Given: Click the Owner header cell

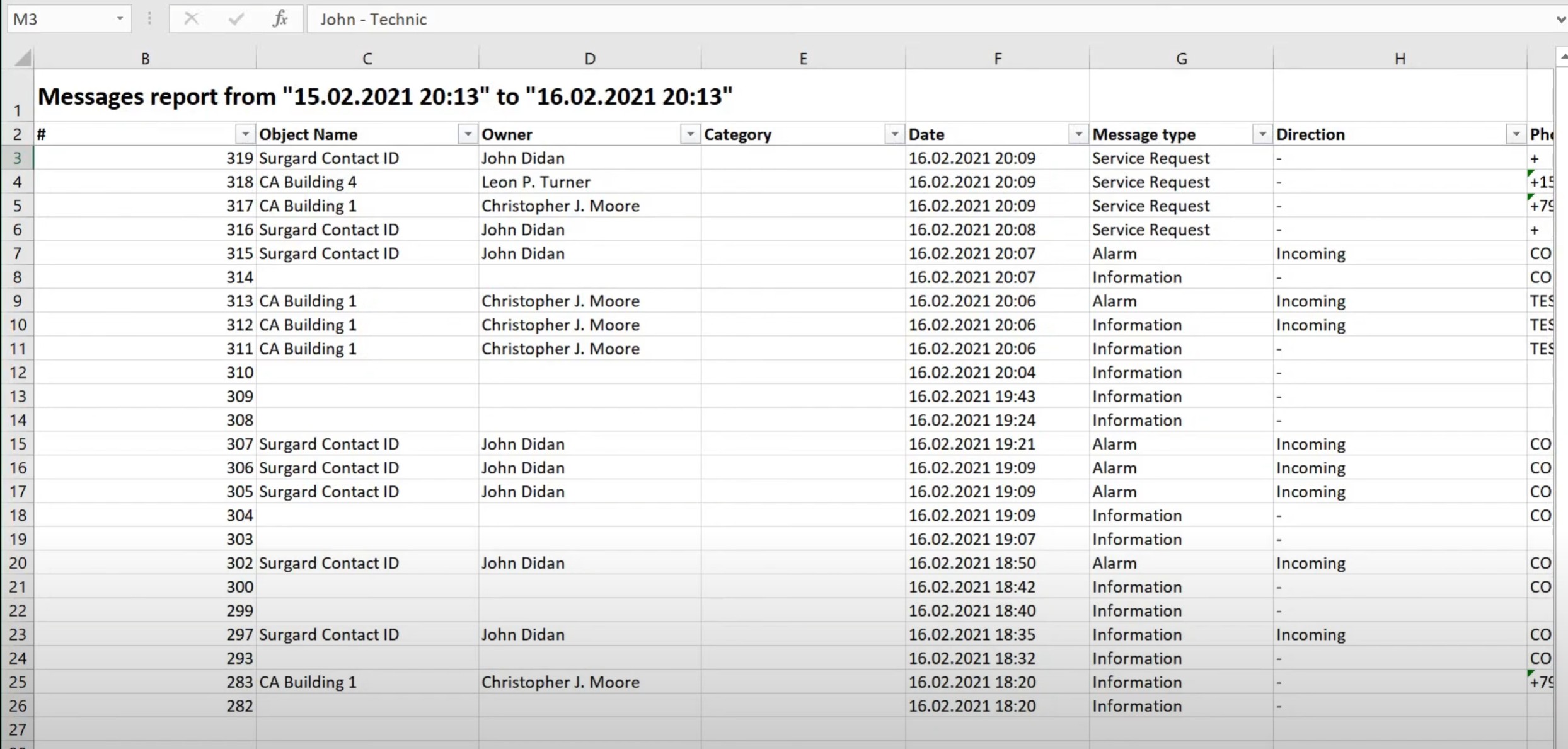Looking at the screenshot, I should pos(590,134).
